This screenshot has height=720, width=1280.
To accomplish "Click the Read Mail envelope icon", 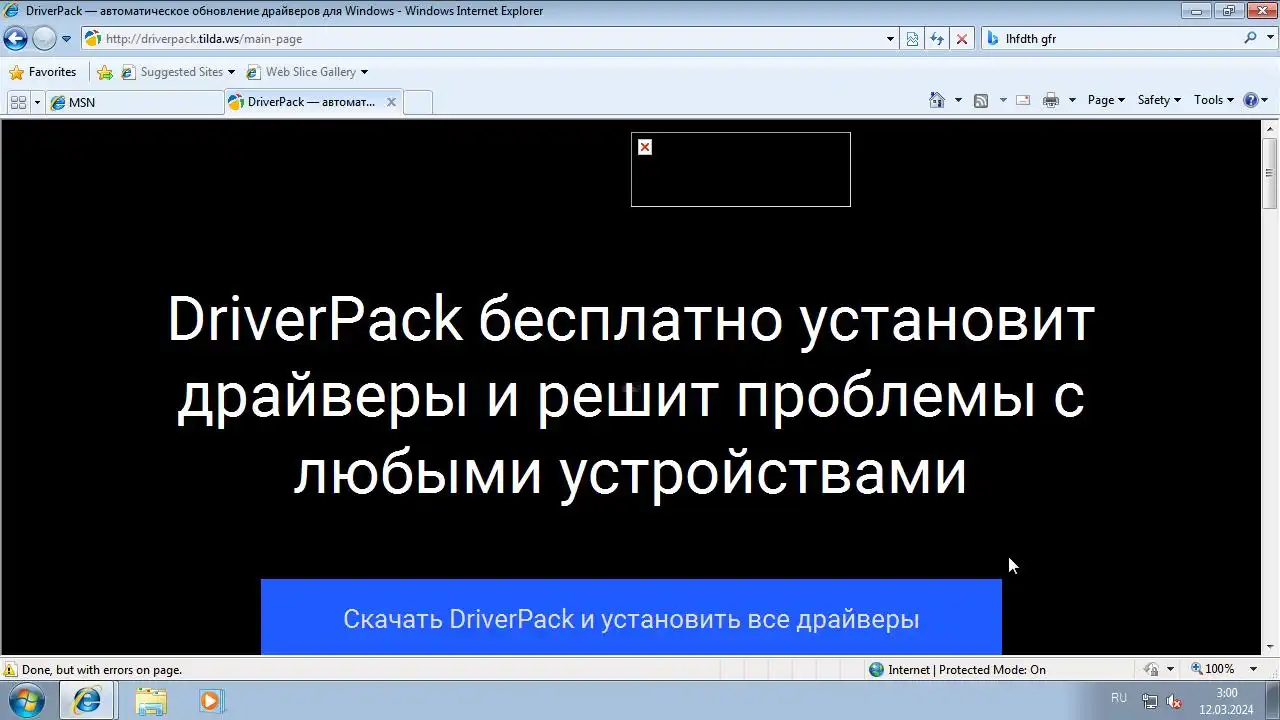I will [x=1023, y=100].
